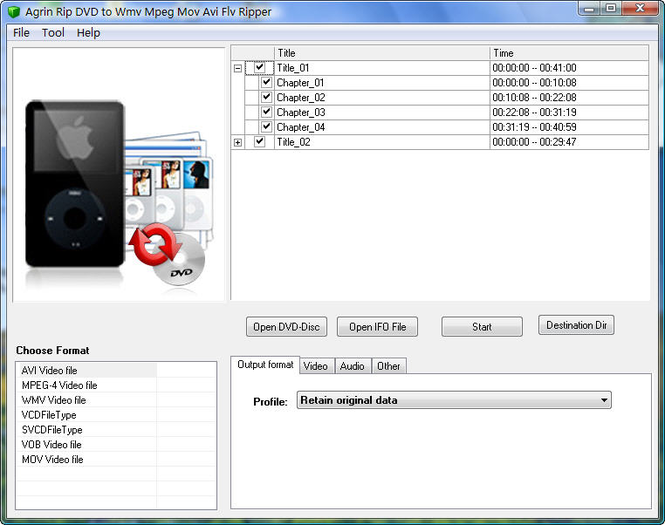Image resolution: width=665 pixels, height=525 pixels.
Task: Select VOB Video file format
Action: pos(52,444)
